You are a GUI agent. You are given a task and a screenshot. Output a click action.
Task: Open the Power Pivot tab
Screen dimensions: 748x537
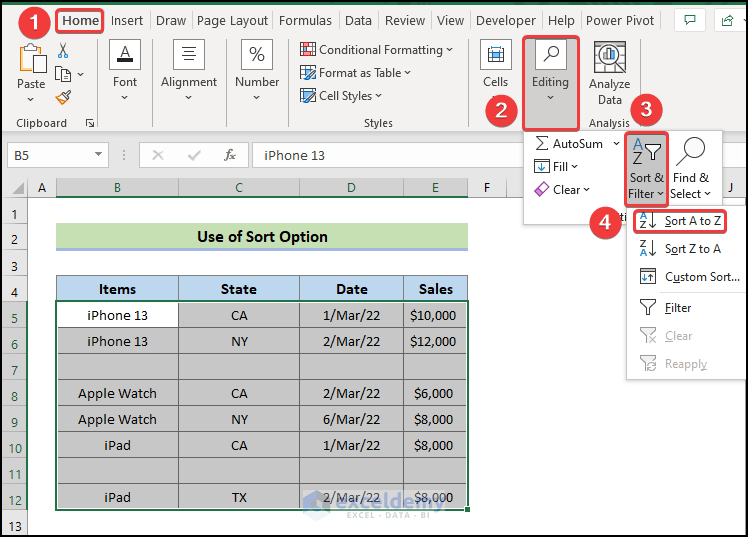pyautogui.click(x=620, y=21)
